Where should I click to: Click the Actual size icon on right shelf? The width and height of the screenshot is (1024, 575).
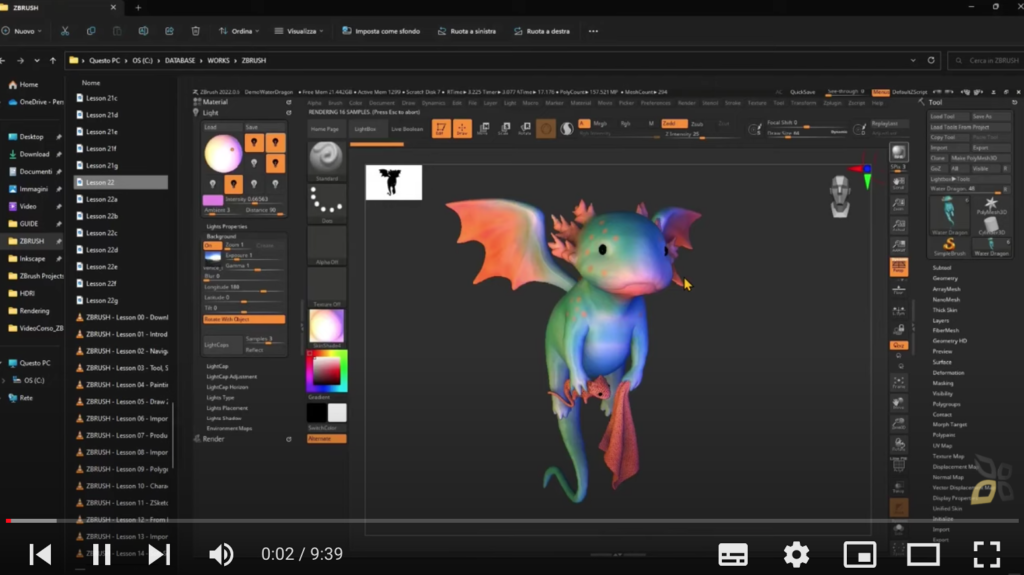coord(899,225)
